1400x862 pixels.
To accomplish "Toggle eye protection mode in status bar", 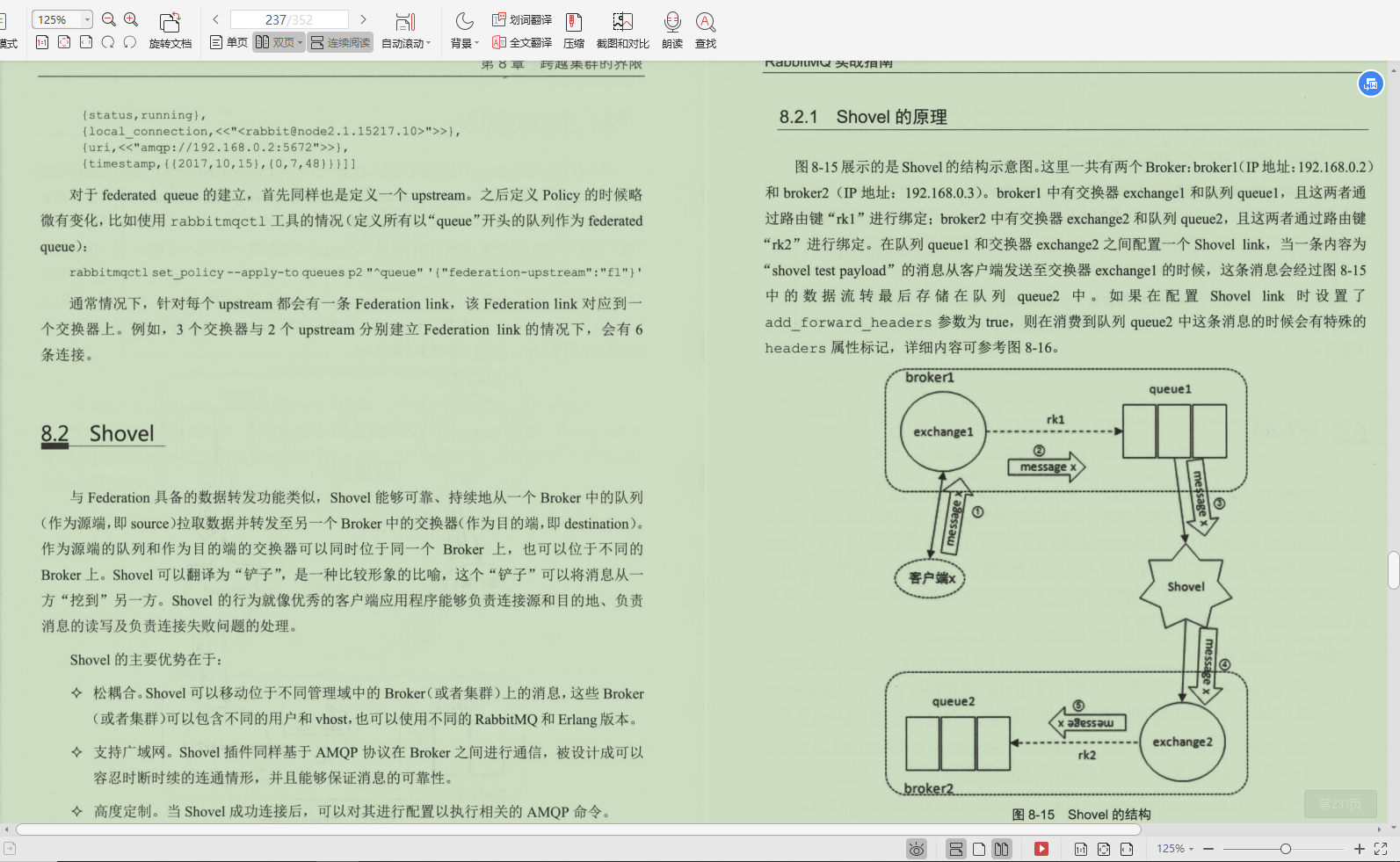I will [917, 849].
